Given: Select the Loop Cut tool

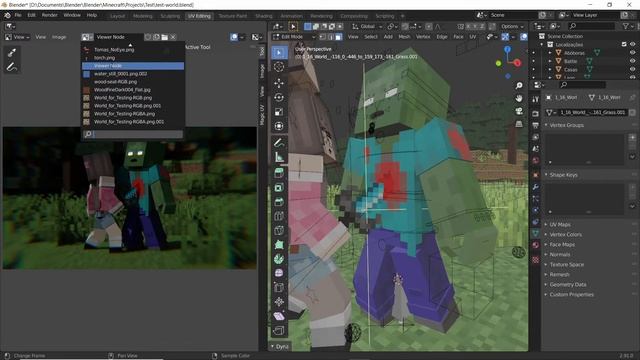Looking at the screenshot, I should click(x=279, y=216).
